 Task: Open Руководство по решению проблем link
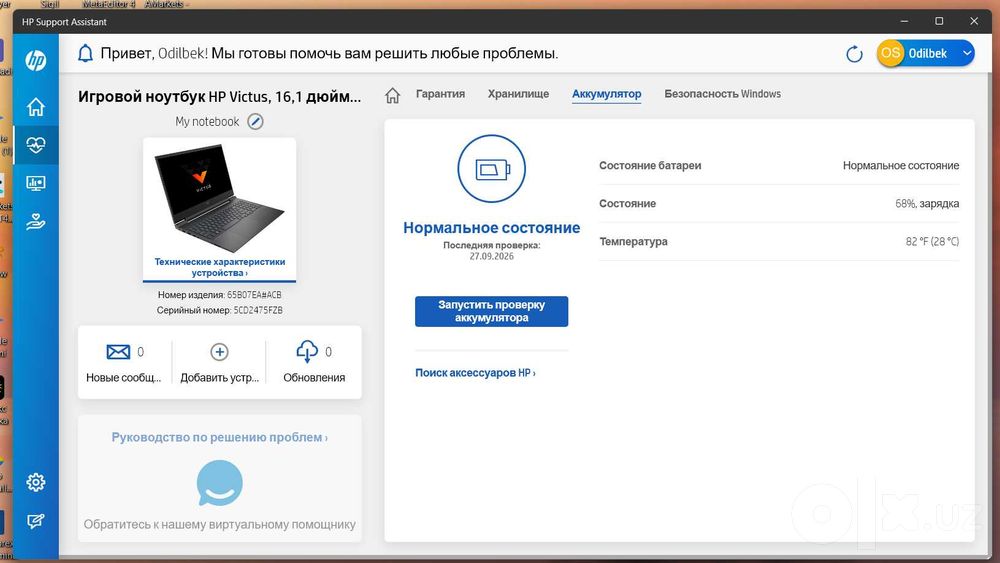[219, 437]
